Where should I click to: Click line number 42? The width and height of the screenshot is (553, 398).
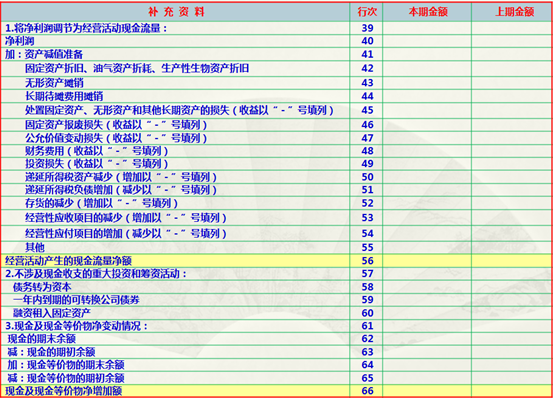click(x=367, y=68)
